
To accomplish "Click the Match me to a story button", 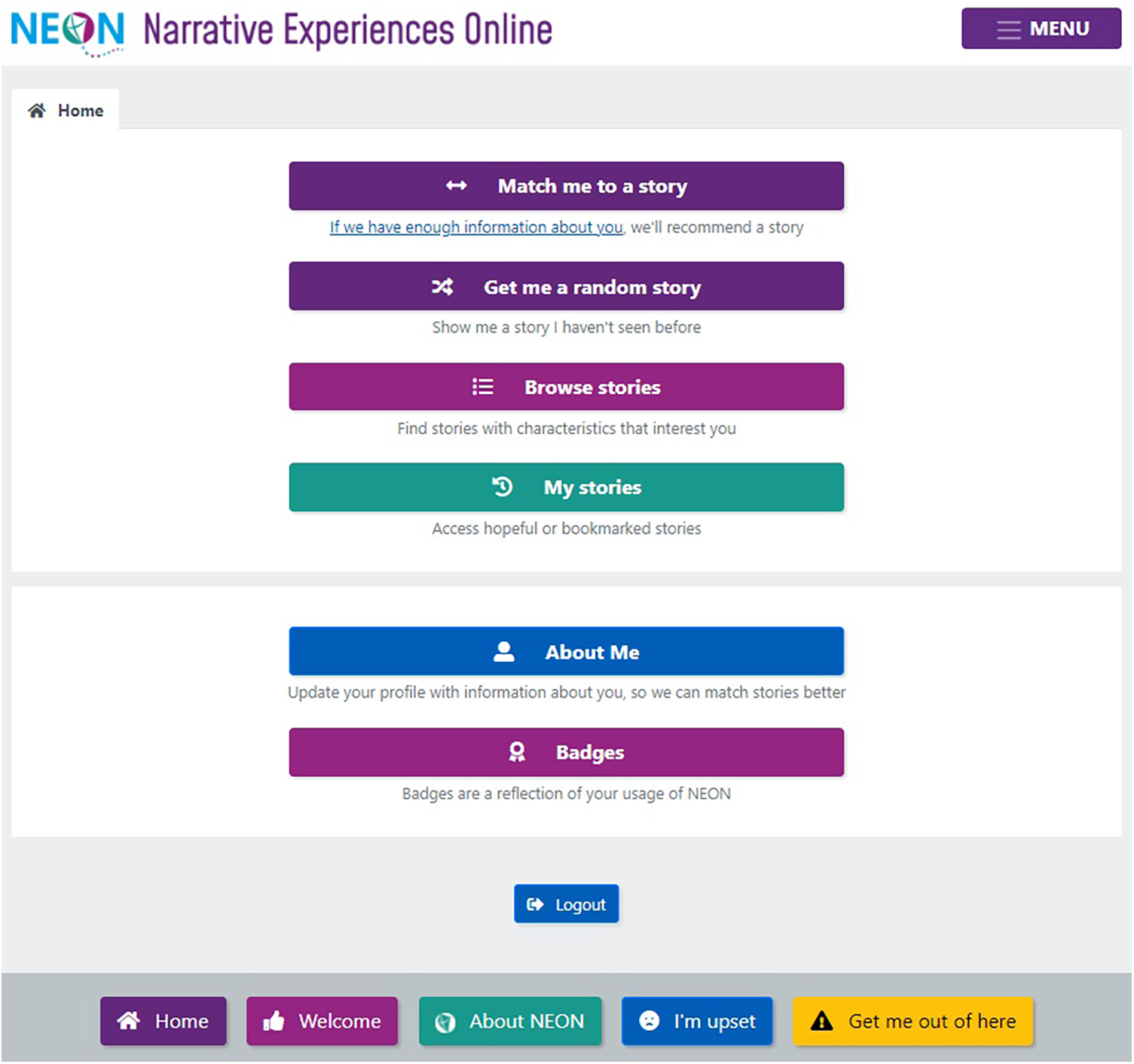I will (566, 186).
